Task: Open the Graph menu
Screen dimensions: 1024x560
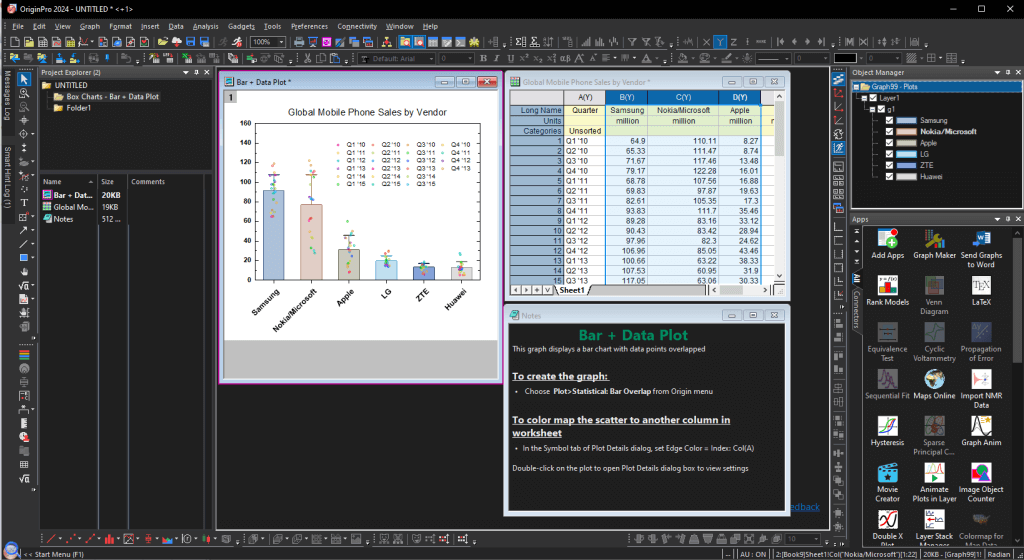Action: pos(89,26)
